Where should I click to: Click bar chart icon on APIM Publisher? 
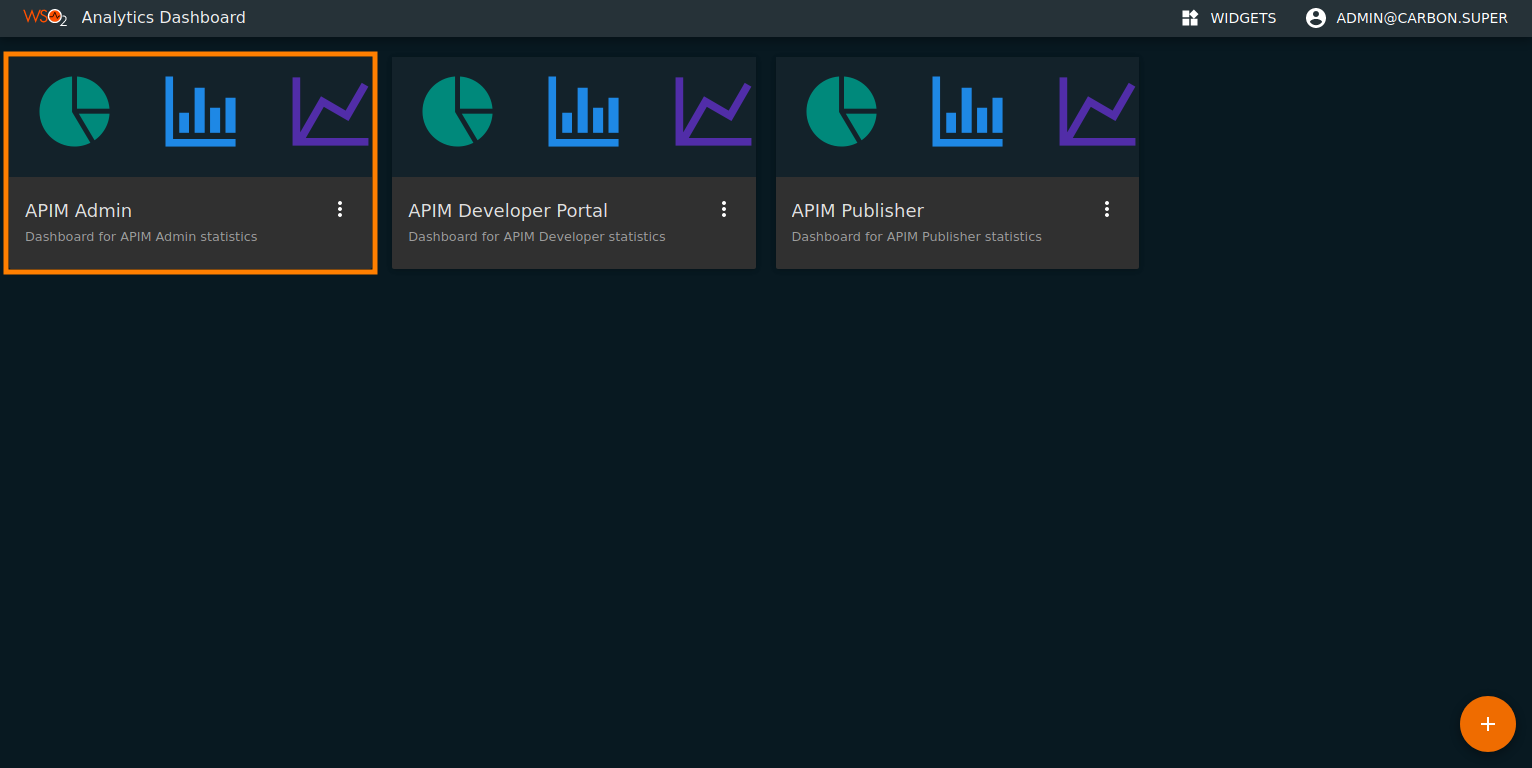[x=967, y=111]
